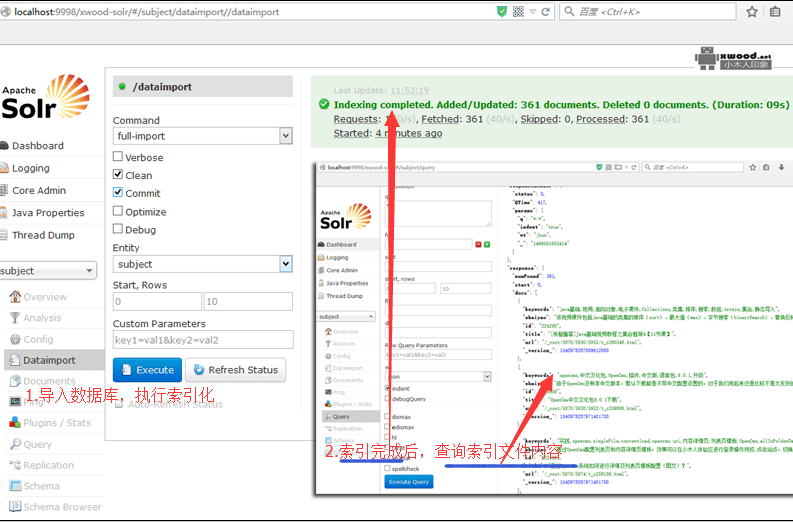793x522 pixels.
Task: Click the green /dataimport status dot
Action: pyautogui.click(x=122, y=86)
